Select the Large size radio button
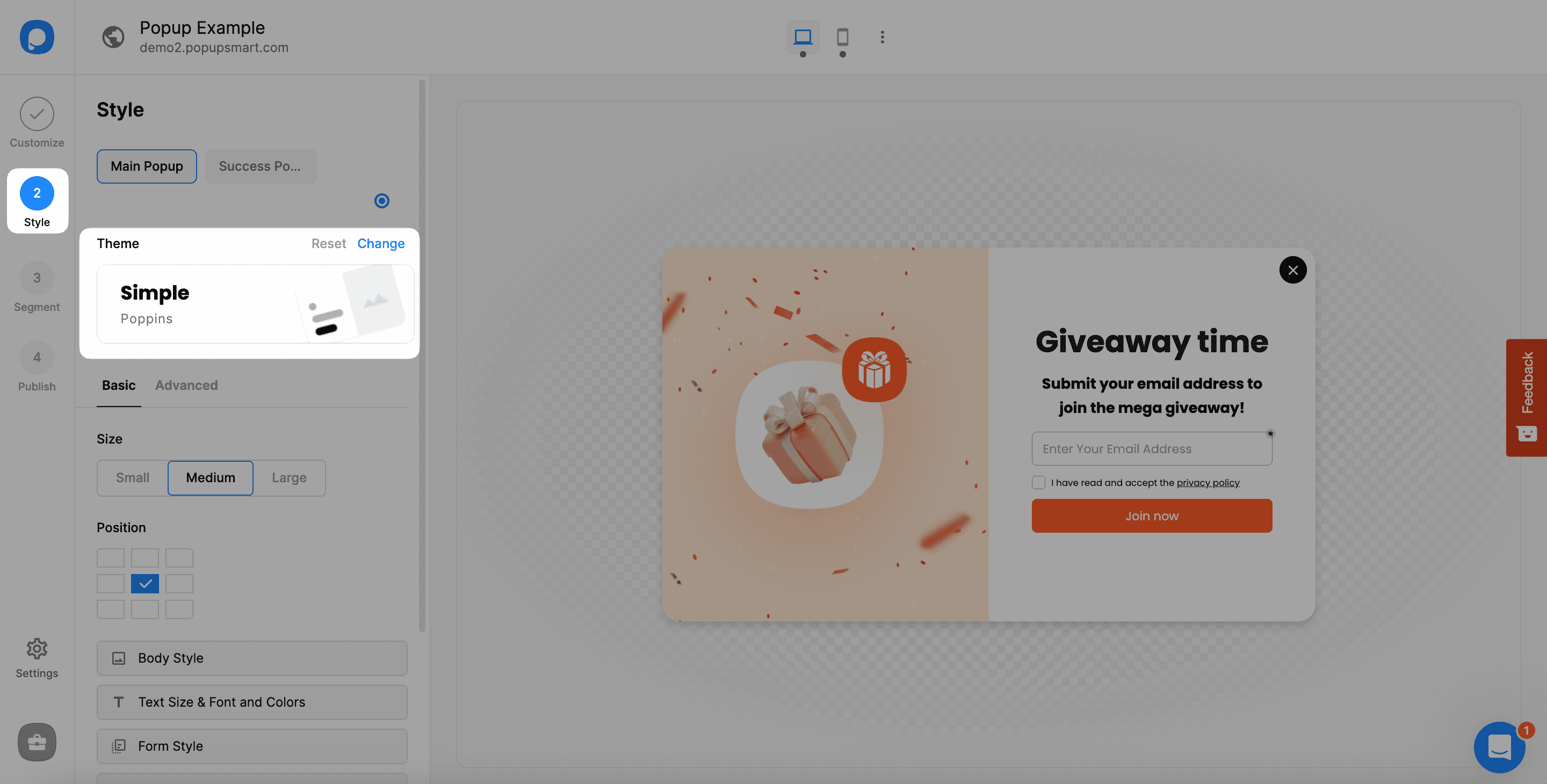This screenshot has height=784, width=1547. pyautogui.click(x=290, y=477)
